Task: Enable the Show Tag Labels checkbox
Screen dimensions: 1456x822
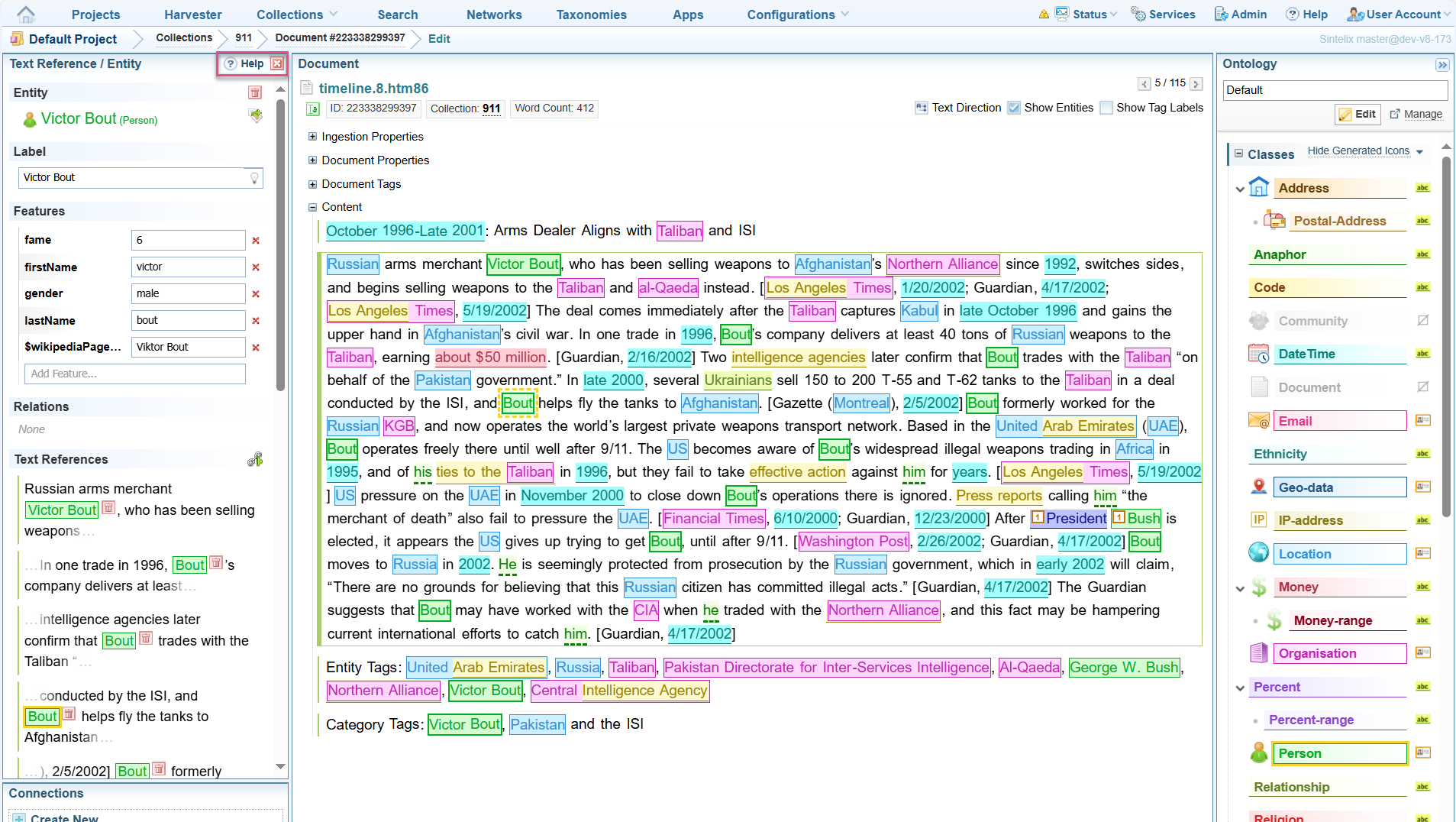Action: pyautogui.click(x=1106, y=108)
